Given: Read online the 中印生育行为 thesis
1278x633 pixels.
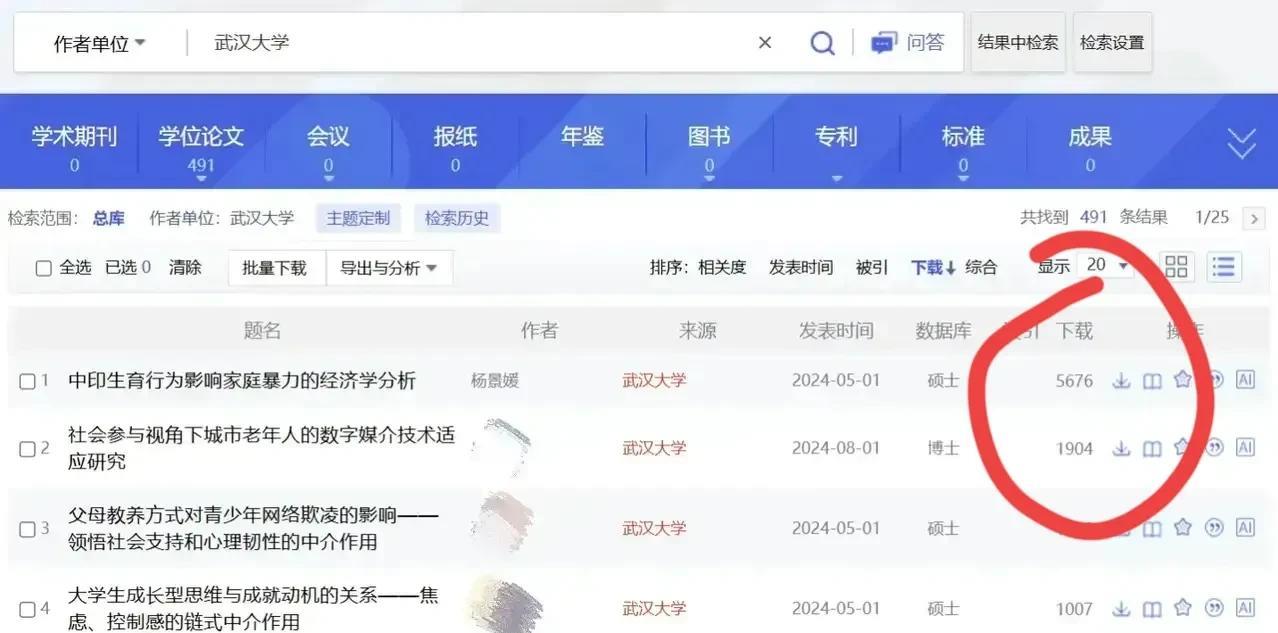Looking at the screenshot, I should tap(1152, 380).
